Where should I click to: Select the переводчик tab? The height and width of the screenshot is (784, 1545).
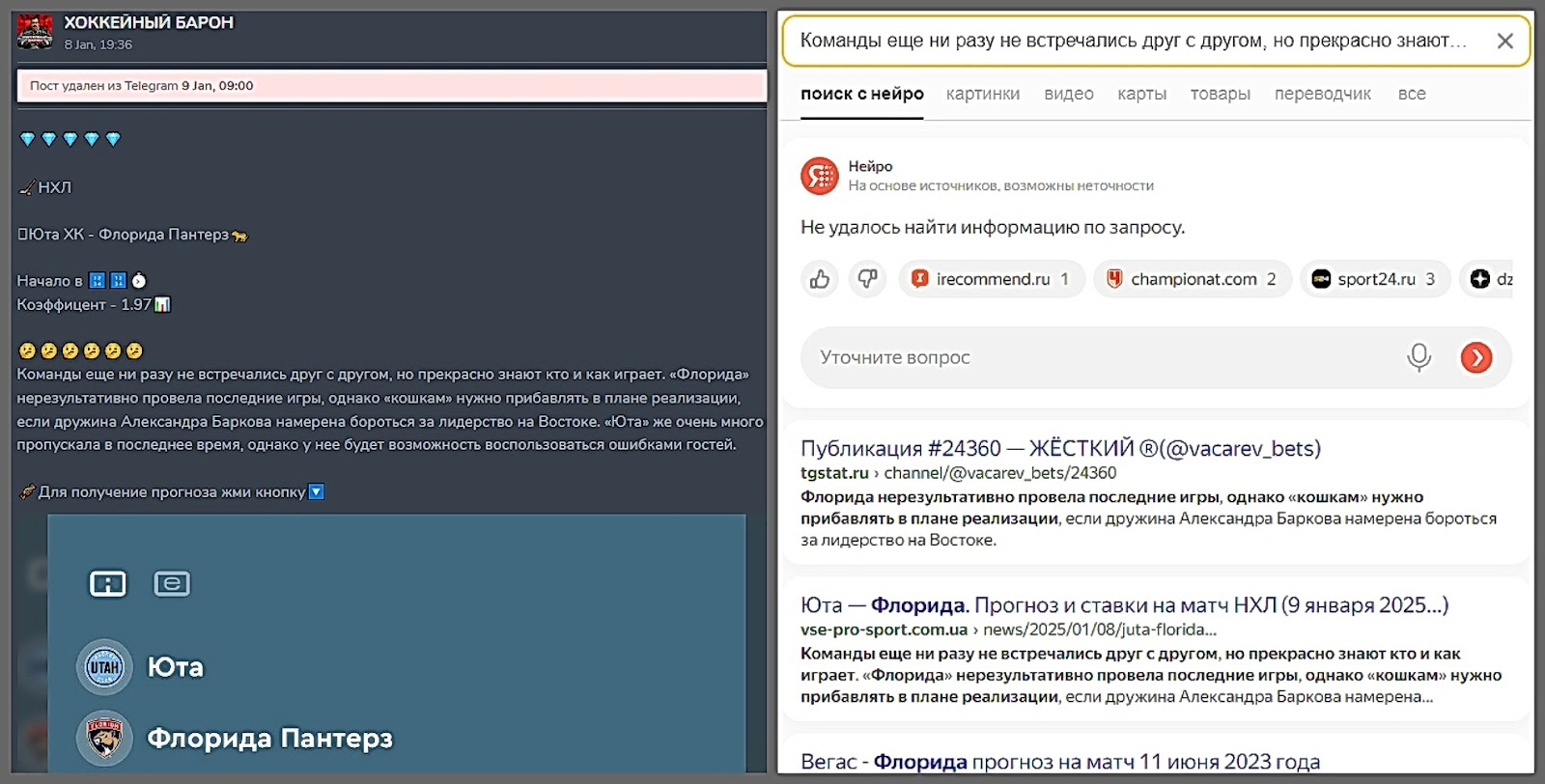(x=1322, y=94)
